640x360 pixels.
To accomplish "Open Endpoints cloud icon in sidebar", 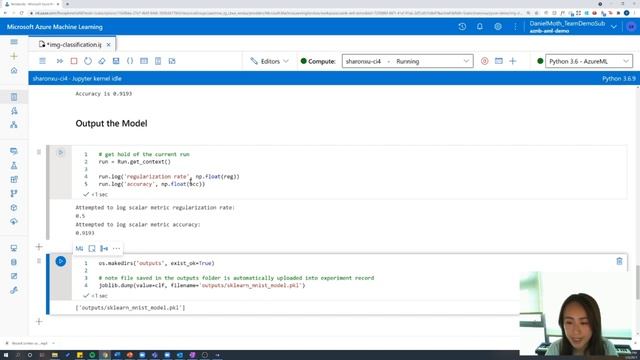I will pyautogui.click(x=14, y=222).
